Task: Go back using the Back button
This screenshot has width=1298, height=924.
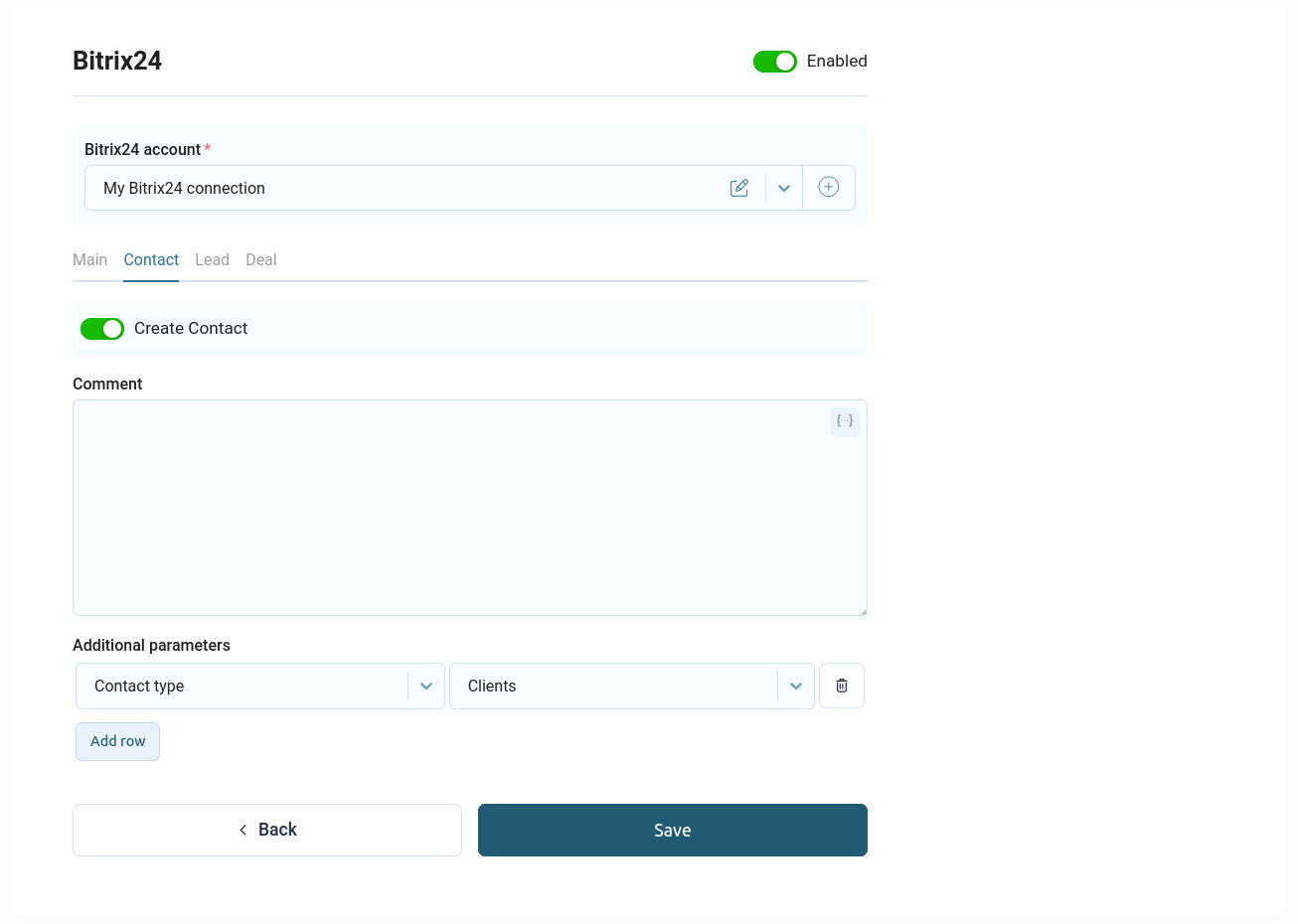Action: coord(267,830)
